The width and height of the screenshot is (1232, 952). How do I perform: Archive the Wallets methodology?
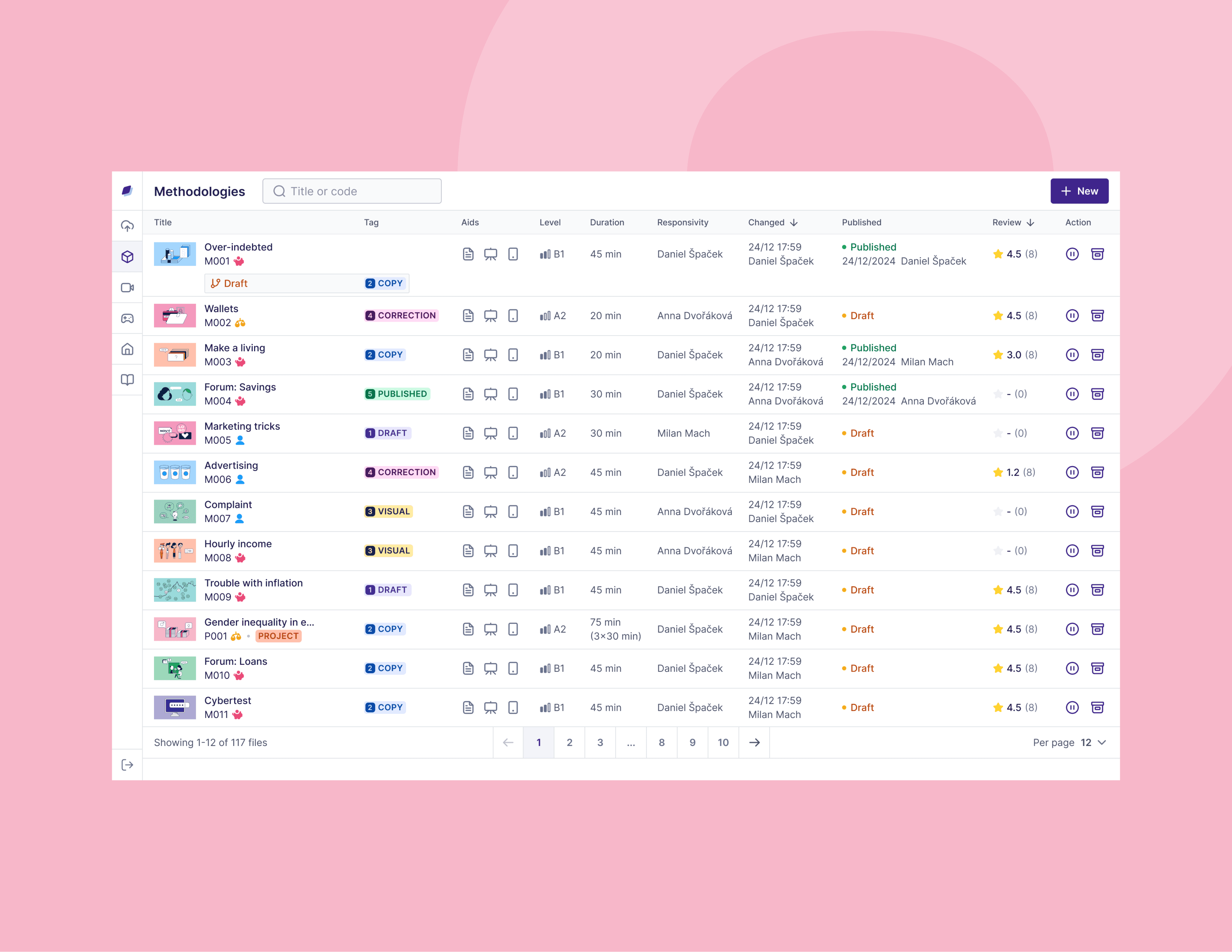1097,316
